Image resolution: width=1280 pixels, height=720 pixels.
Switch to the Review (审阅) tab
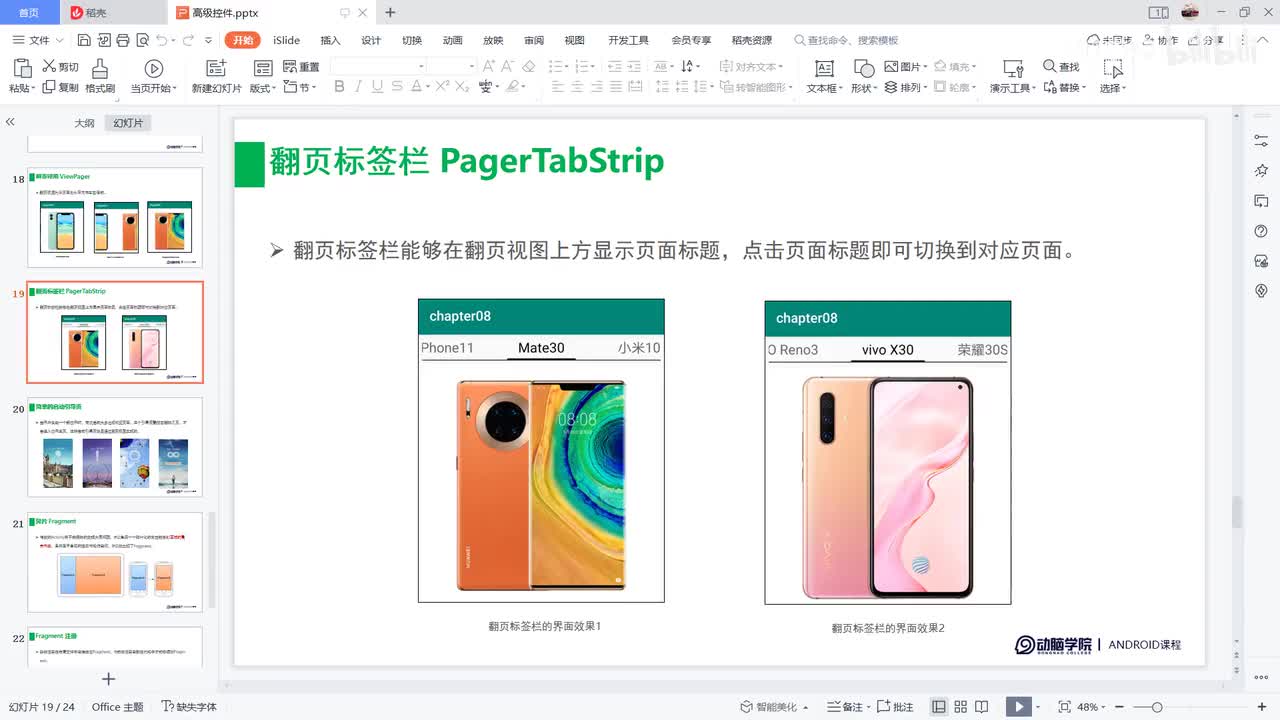(534, 40)
